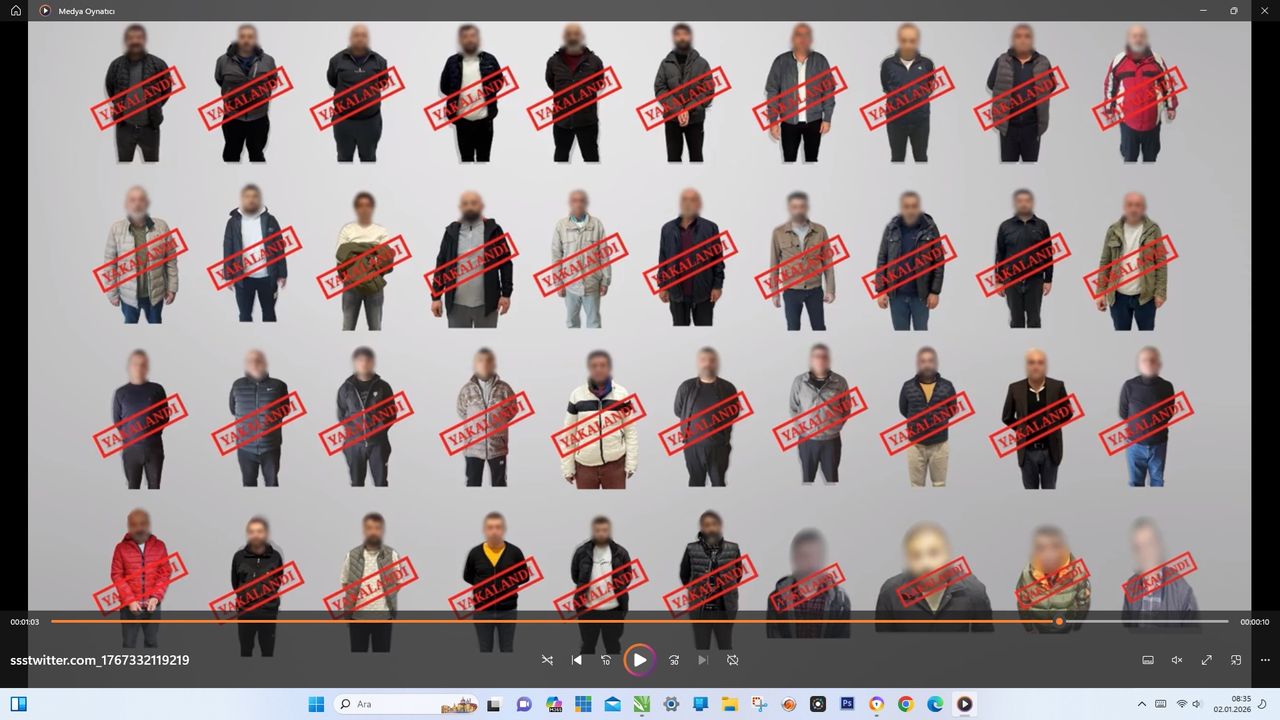The height and width of the screenshot is (720, 1280).
Task: Open Photoshop from the taskbar
Action: pyautogui.click(x=847, y=704)
